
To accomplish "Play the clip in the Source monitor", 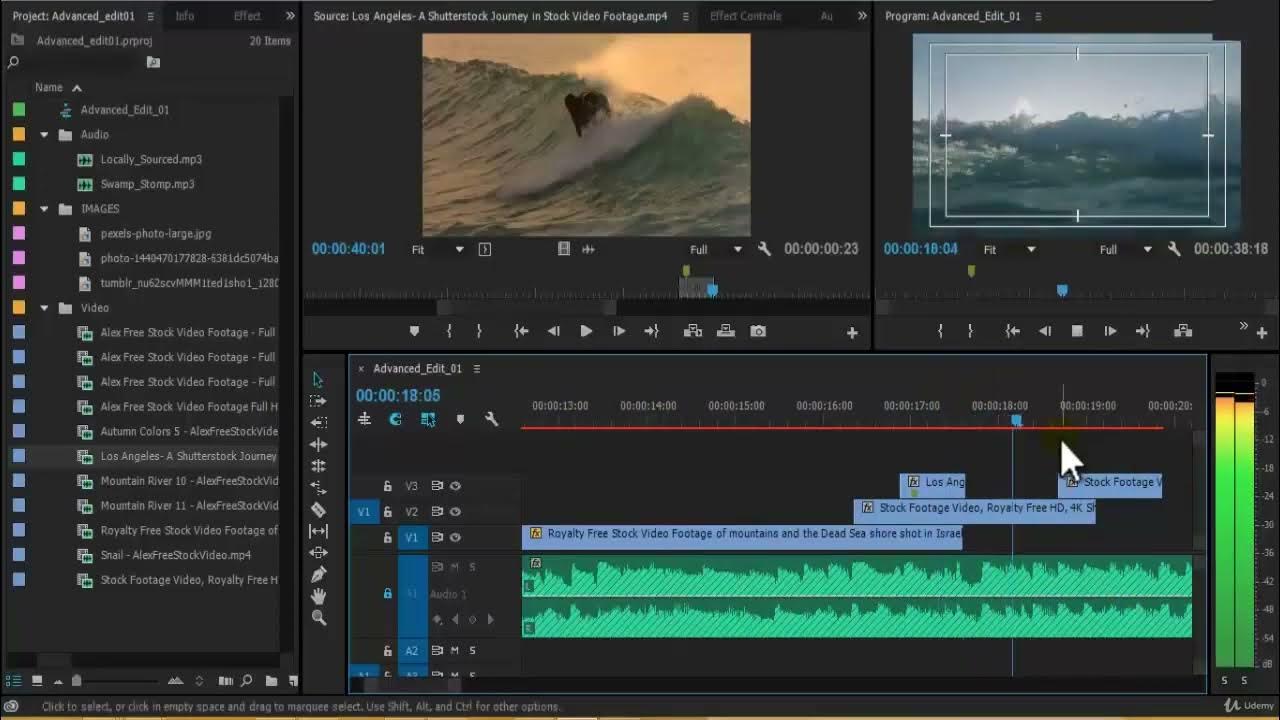I will 586,331.
